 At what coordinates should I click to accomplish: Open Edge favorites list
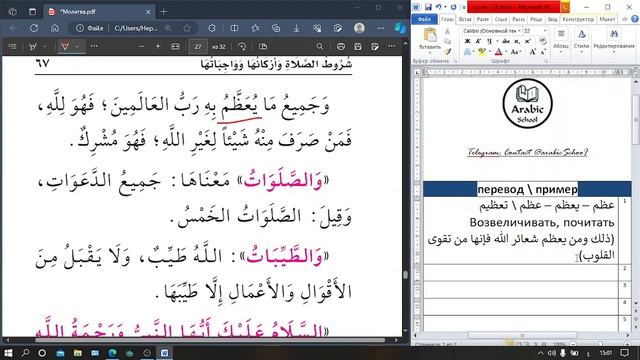(256, 28)
